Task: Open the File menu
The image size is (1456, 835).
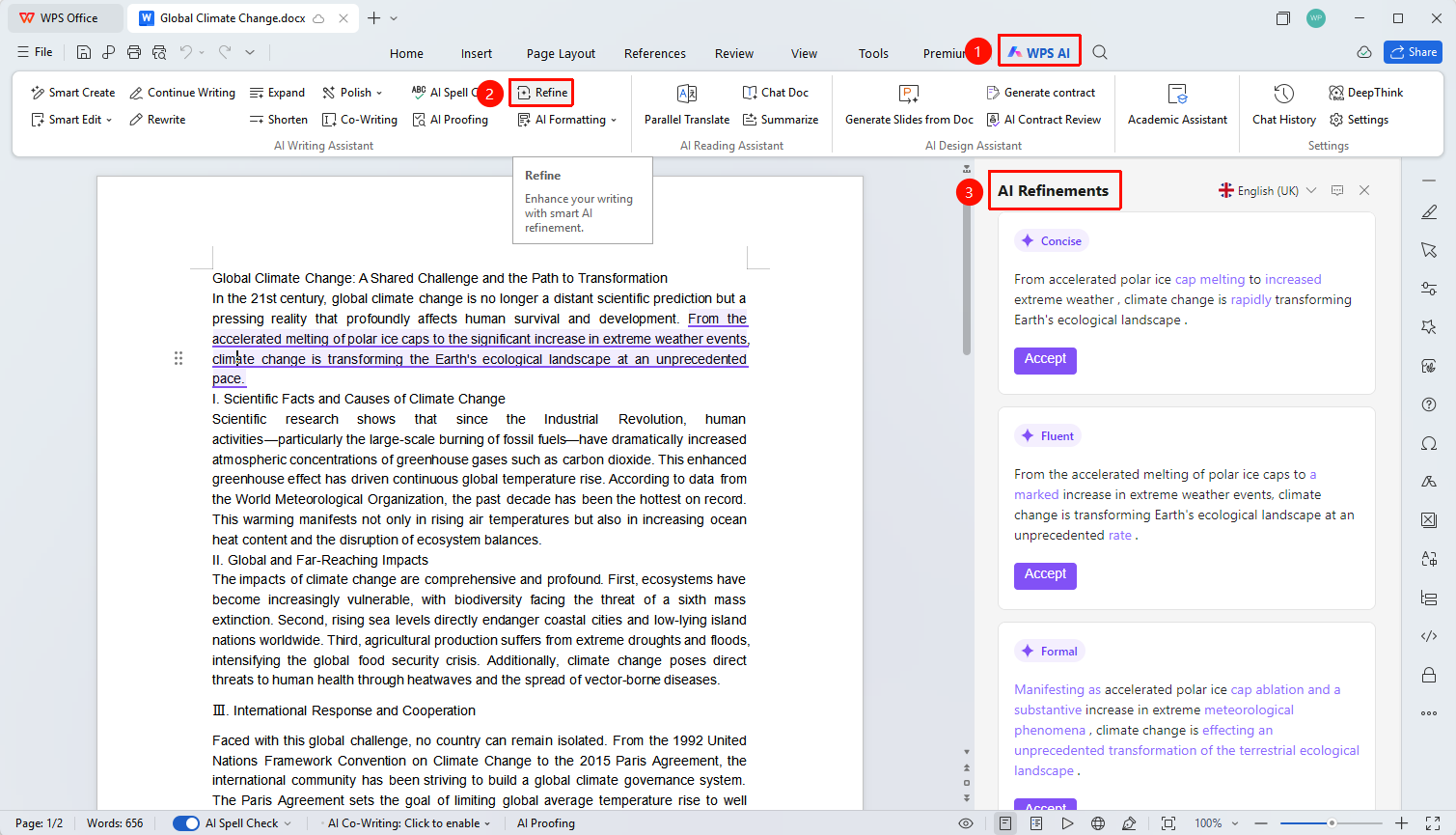Action: click(36, 52)
